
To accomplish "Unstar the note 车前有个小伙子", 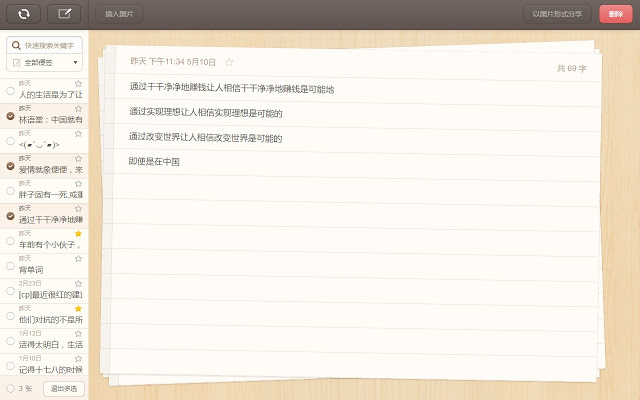I will [78, 233].
